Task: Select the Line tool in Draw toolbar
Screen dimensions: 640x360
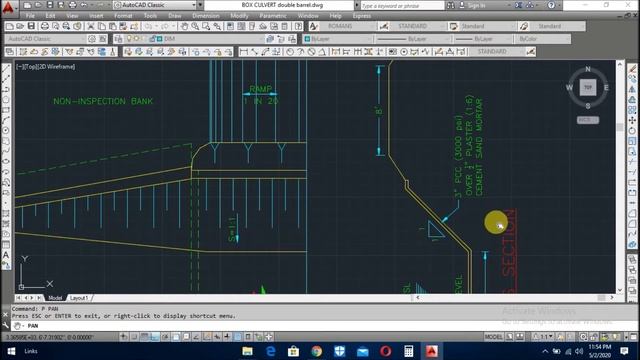Action: point(6,68)
